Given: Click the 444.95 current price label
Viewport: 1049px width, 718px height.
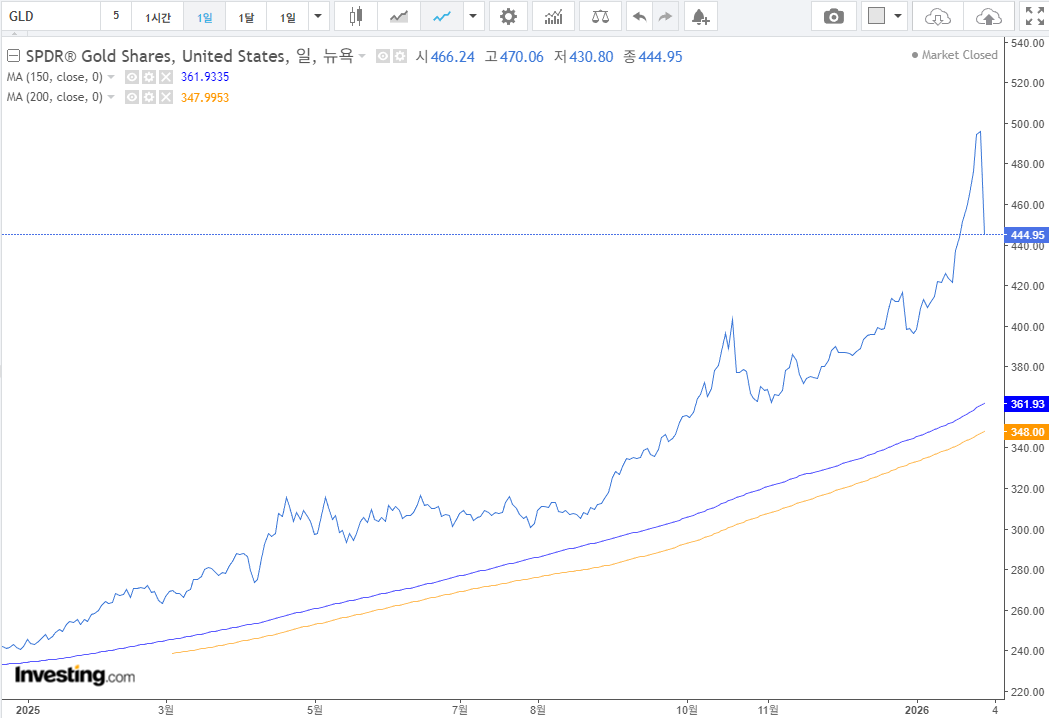Looking at the screenshot, I should click(1027, 235).
